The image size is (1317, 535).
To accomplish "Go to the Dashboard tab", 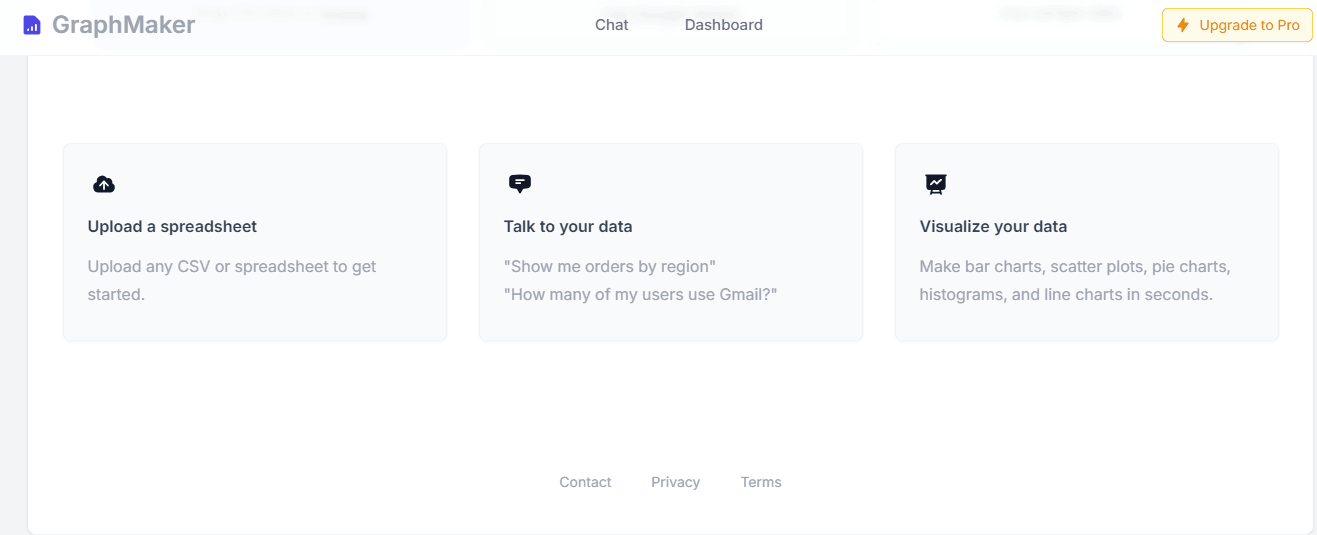I will click(x=723, y=25).
